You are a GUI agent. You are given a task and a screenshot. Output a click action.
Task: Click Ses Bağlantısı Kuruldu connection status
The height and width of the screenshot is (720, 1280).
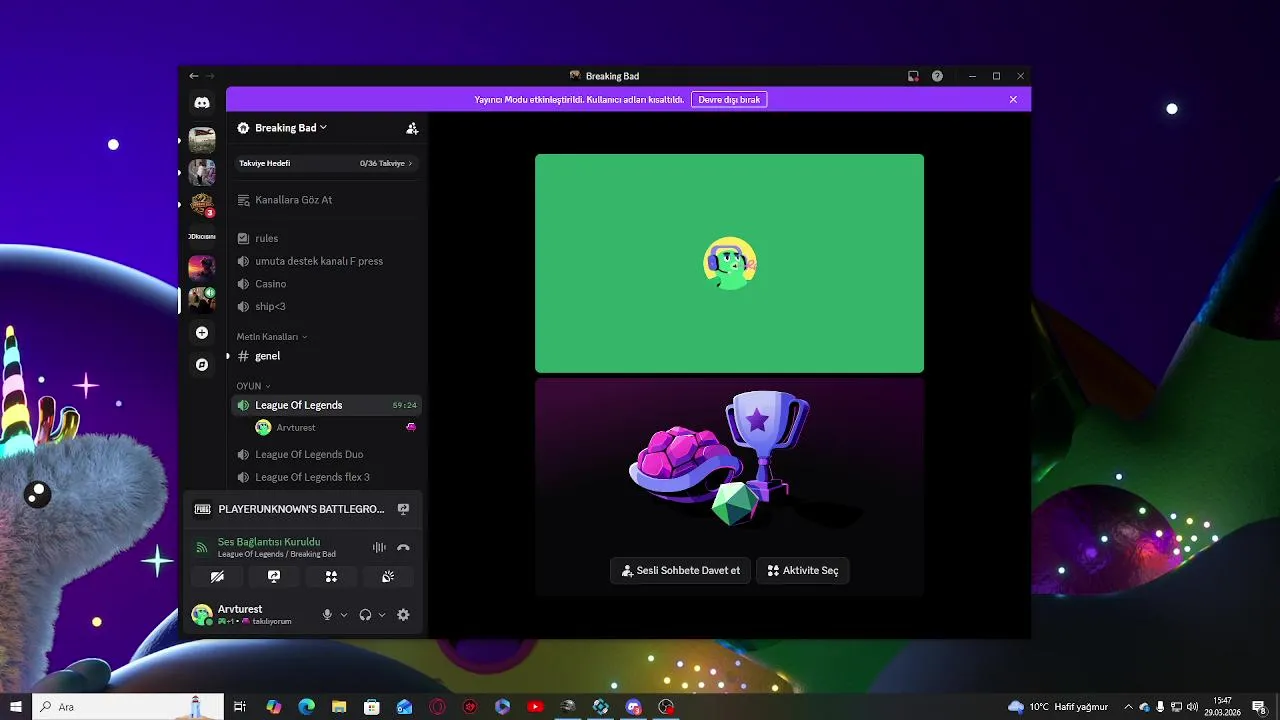269,542
